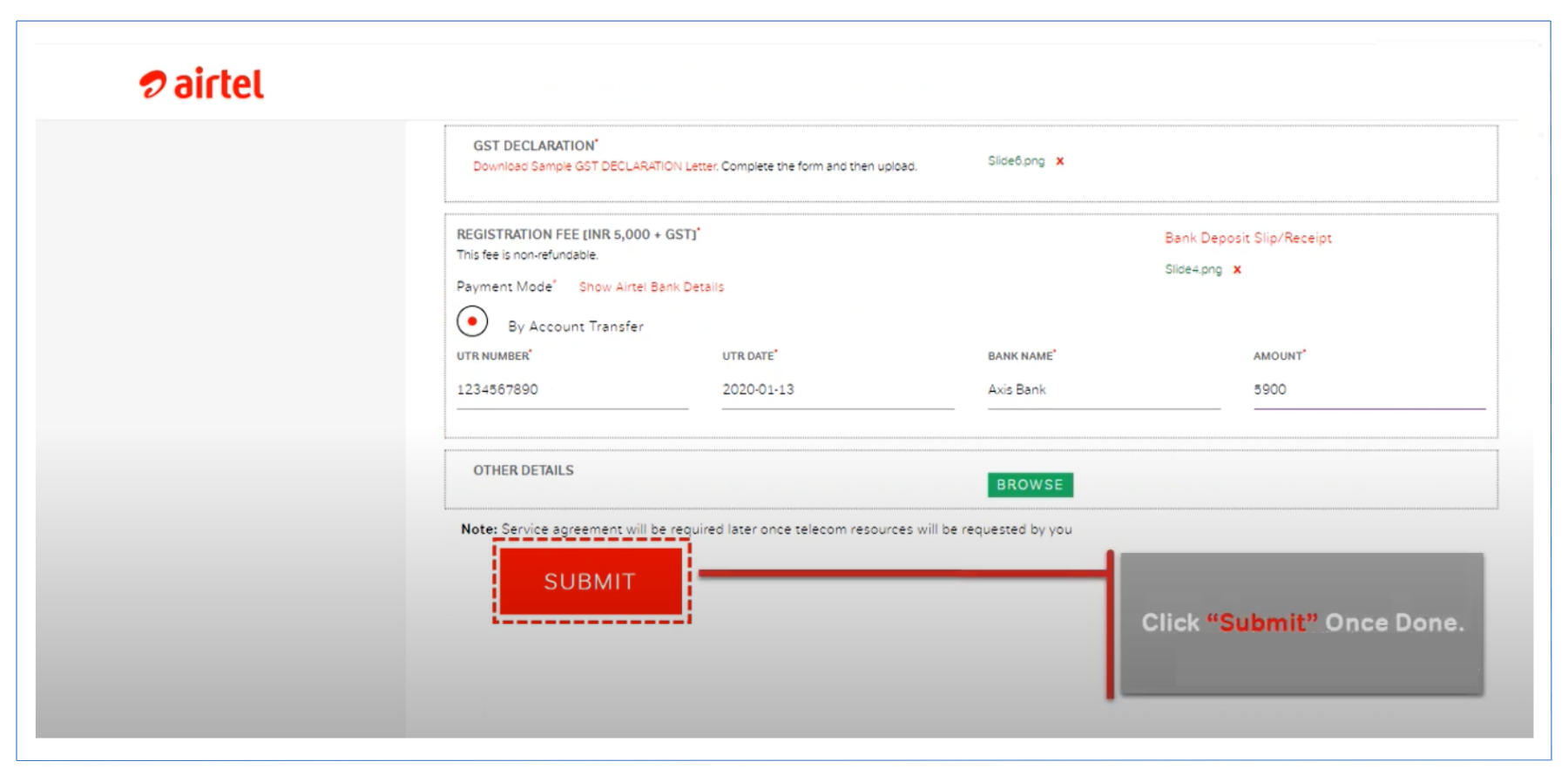Click the Bank Deposit Slip/Receipt label

tap(1248, 239)
